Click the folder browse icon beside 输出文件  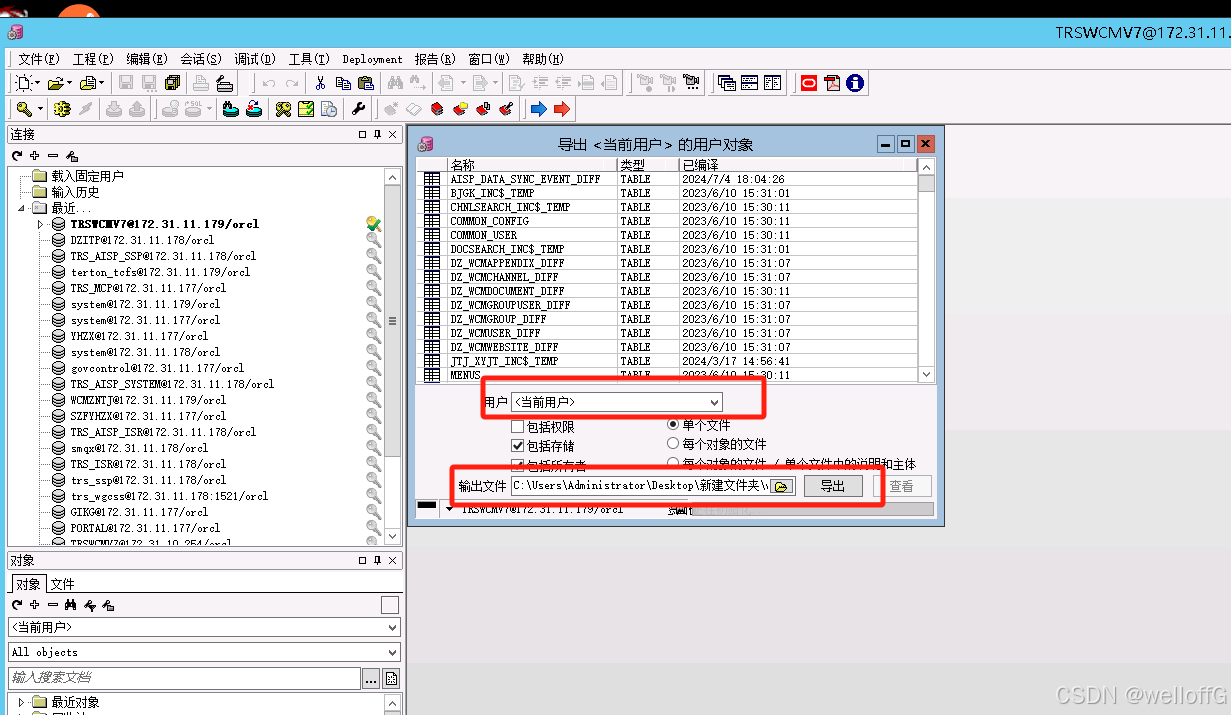[x=780, y=486]
